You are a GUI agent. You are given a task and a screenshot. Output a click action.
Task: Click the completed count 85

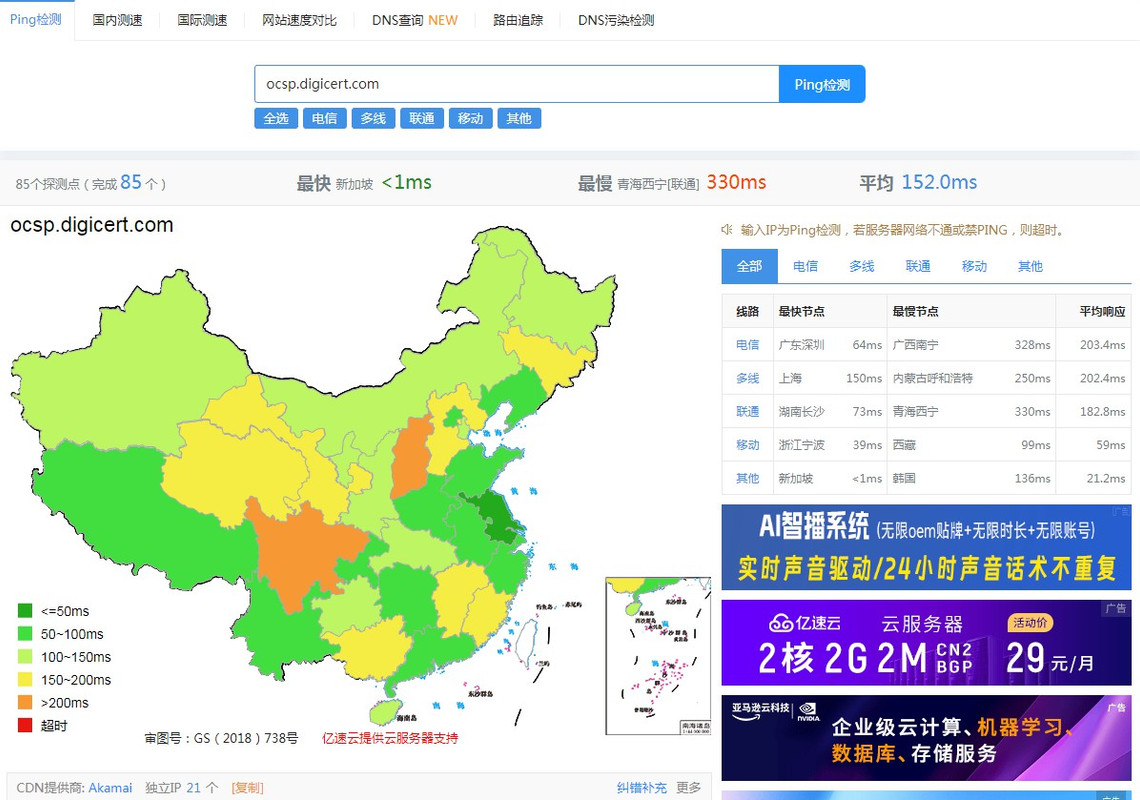click(131, 182)
